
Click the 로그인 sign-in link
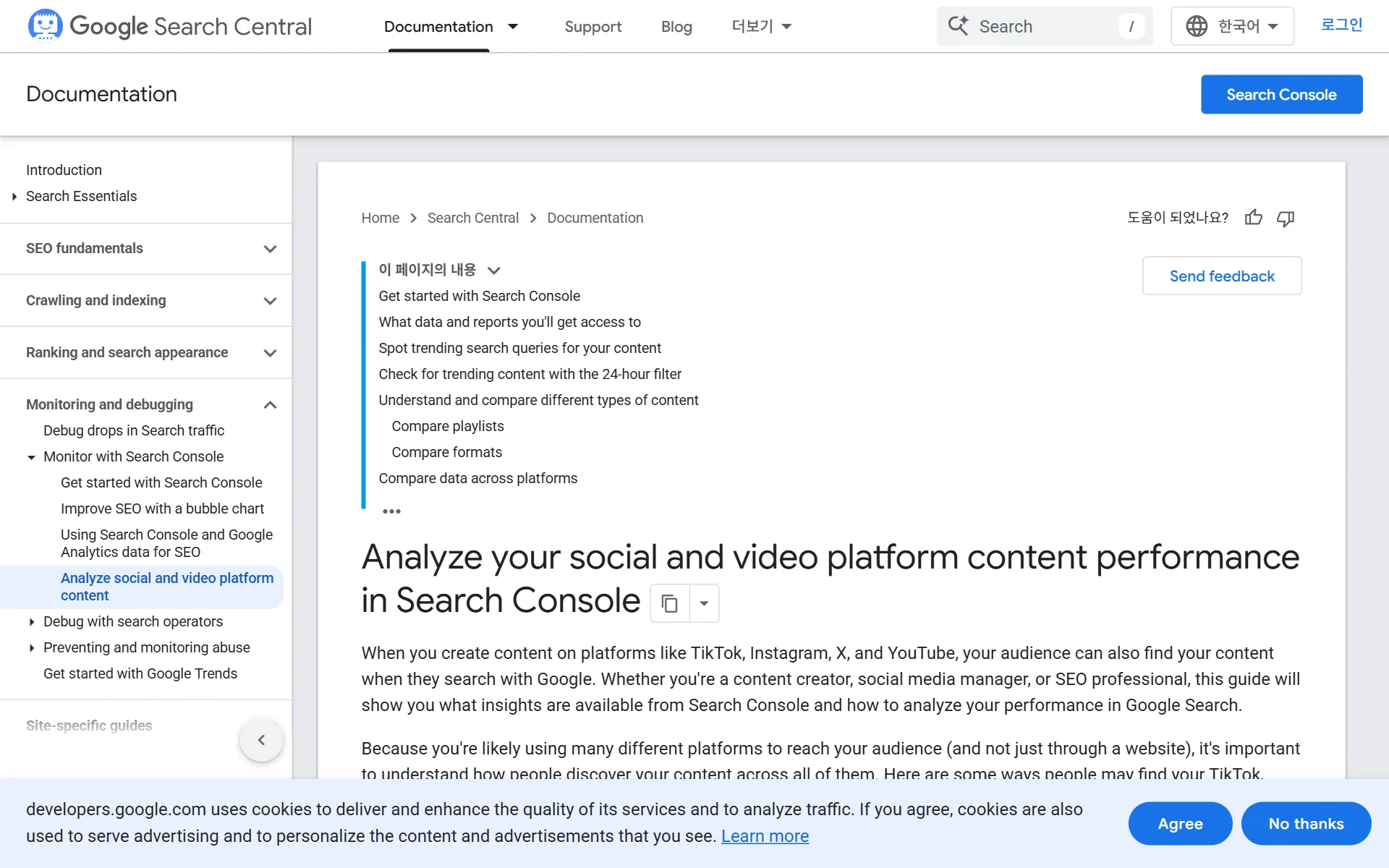coord(1341,25)
